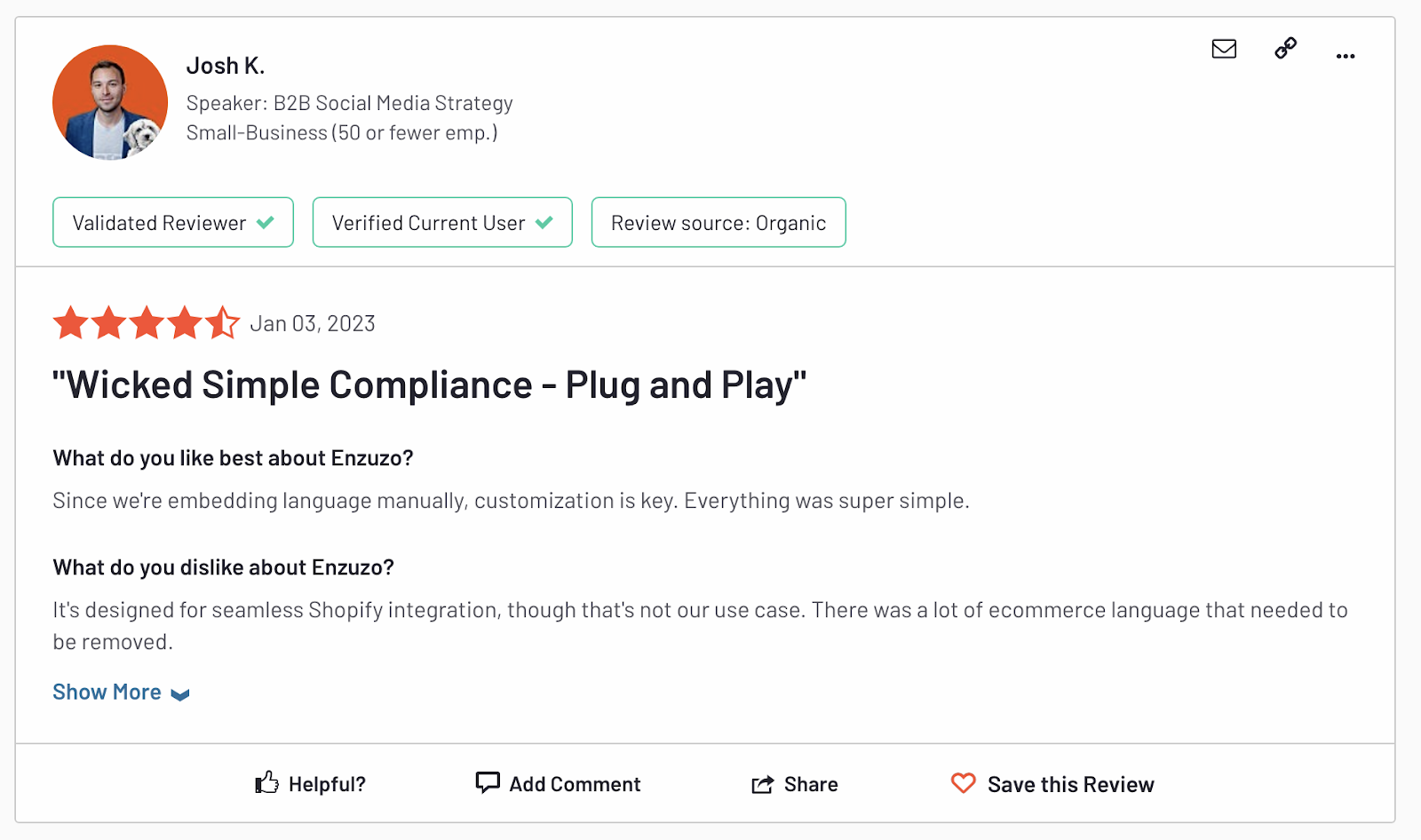Click the Review source: Organic badge
The height and width of the screenshot is (840, 1421).
(718, 223)
